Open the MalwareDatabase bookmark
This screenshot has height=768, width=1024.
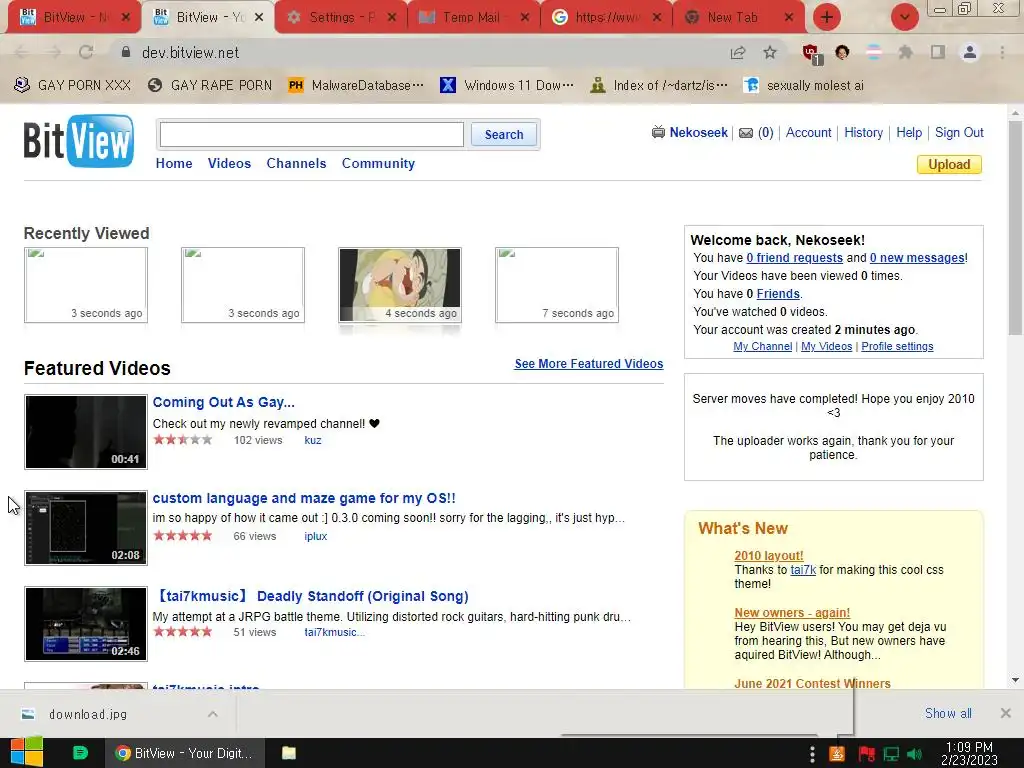tap(355, 86)
